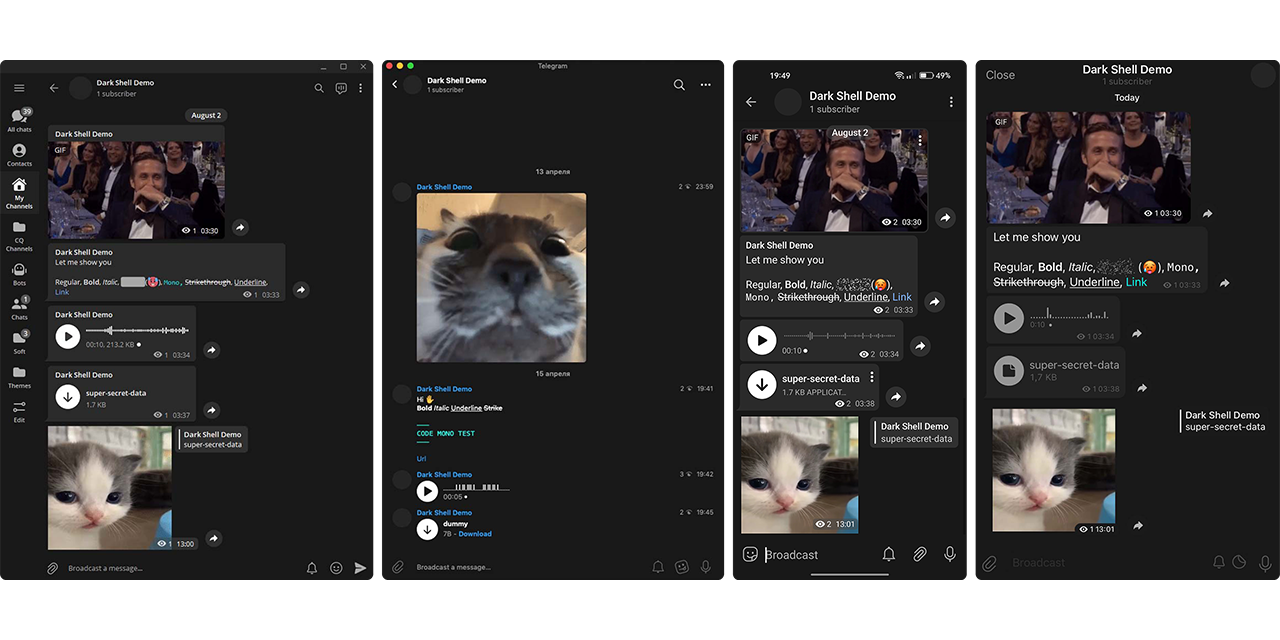The height and width of the screenshot is (640, 1280).
Task: Open options dots on Android super-secret-data file
Action: [x=872, y=377]
